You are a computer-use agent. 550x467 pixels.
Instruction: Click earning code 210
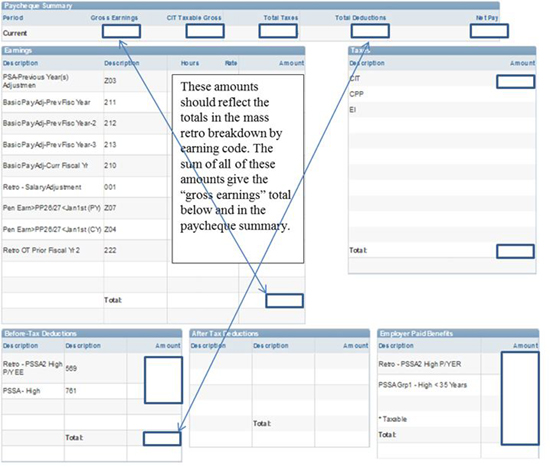pyautogui.click(x=110, y=166)
